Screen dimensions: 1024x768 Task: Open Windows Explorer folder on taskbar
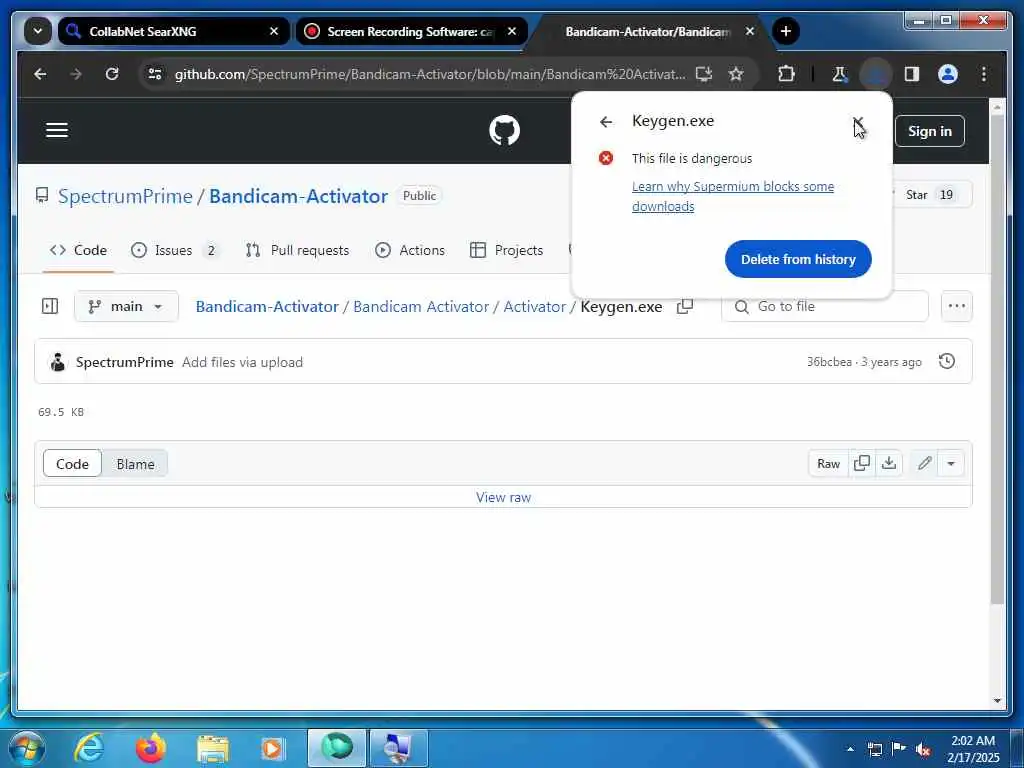click(x=213, y=748)
